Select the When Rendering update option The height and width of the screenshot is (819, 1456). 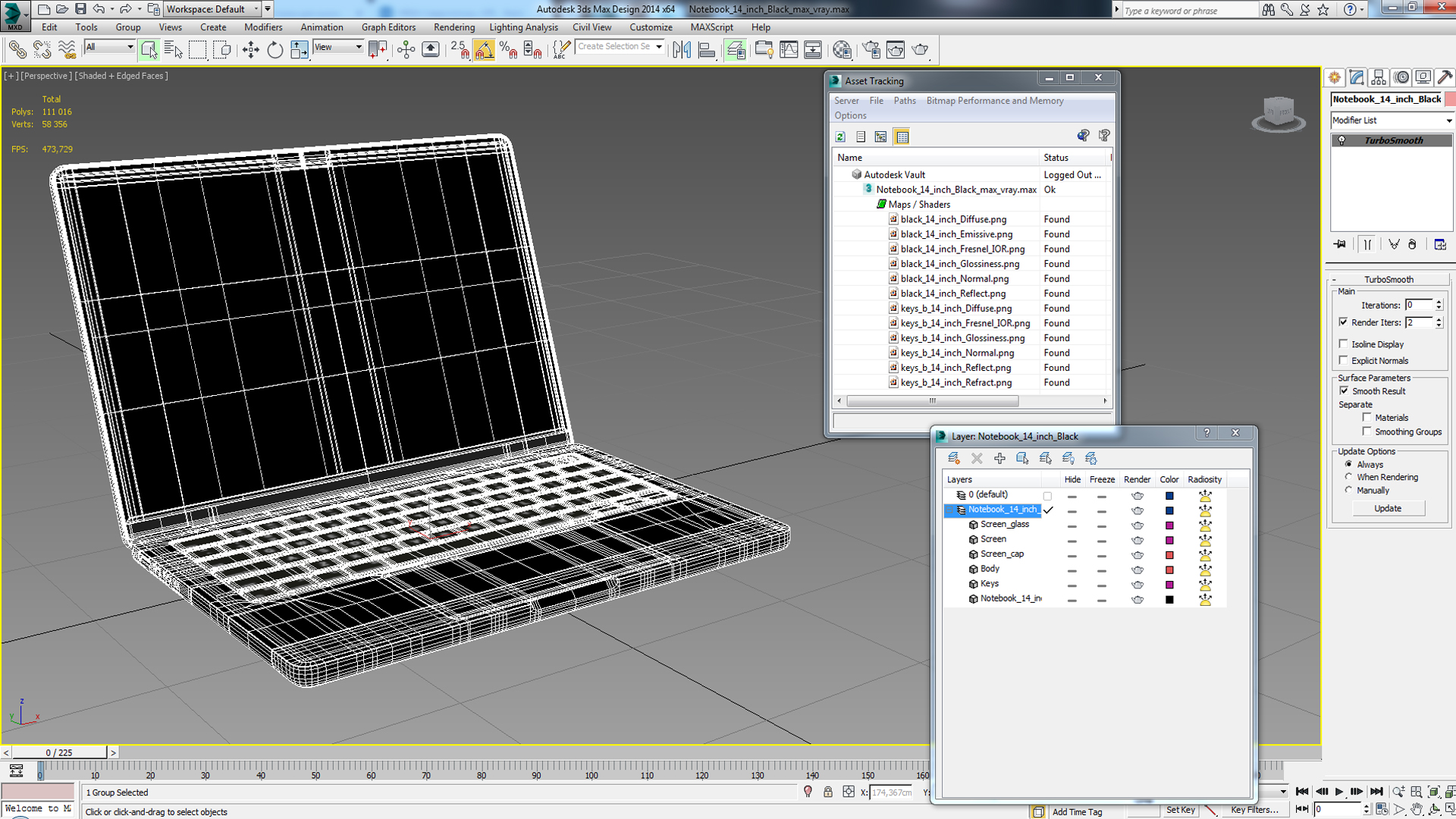(1348, 477)
